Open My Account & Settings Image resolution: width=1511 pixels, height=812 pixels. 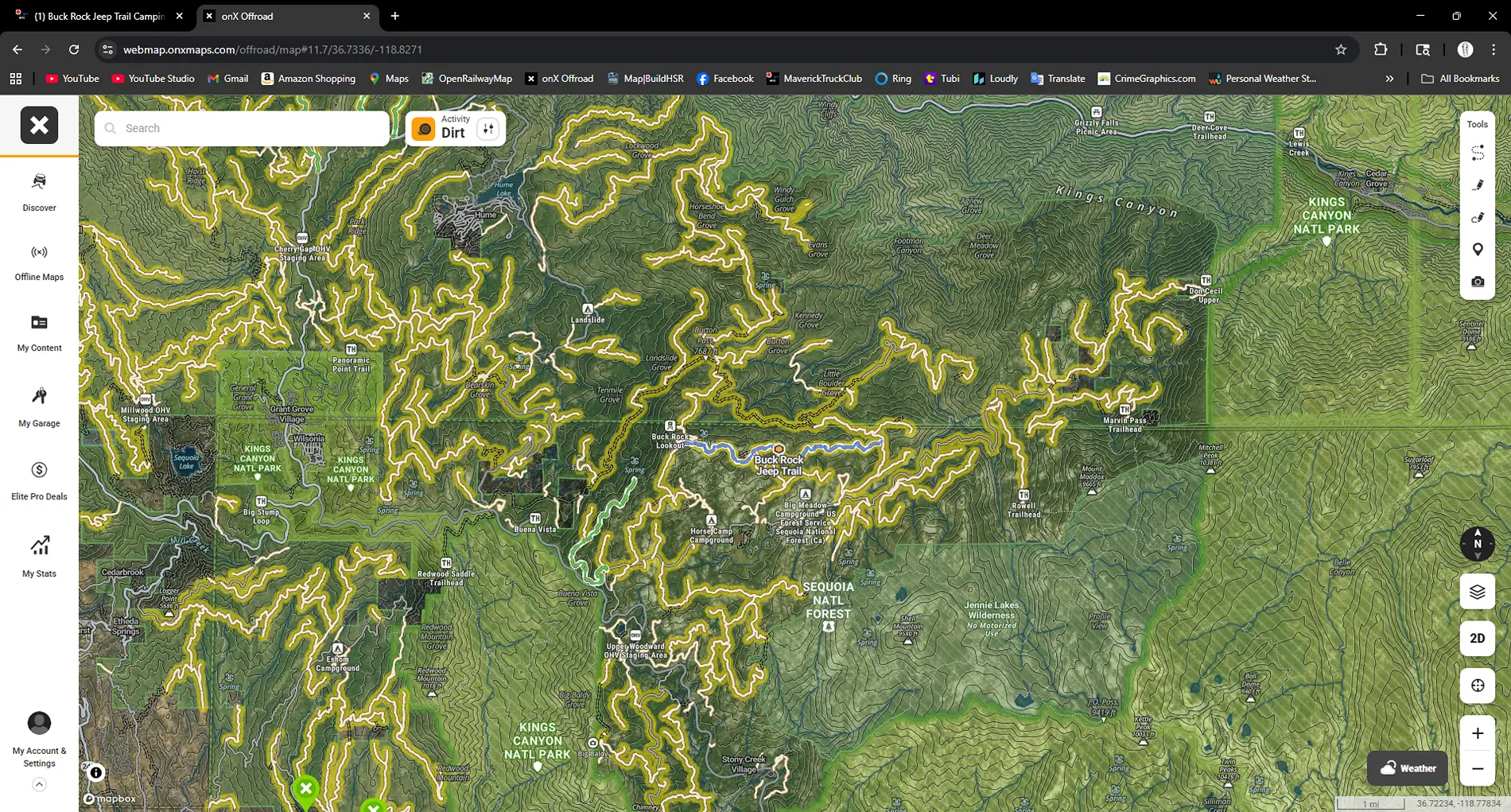click(x=39, y=740)
